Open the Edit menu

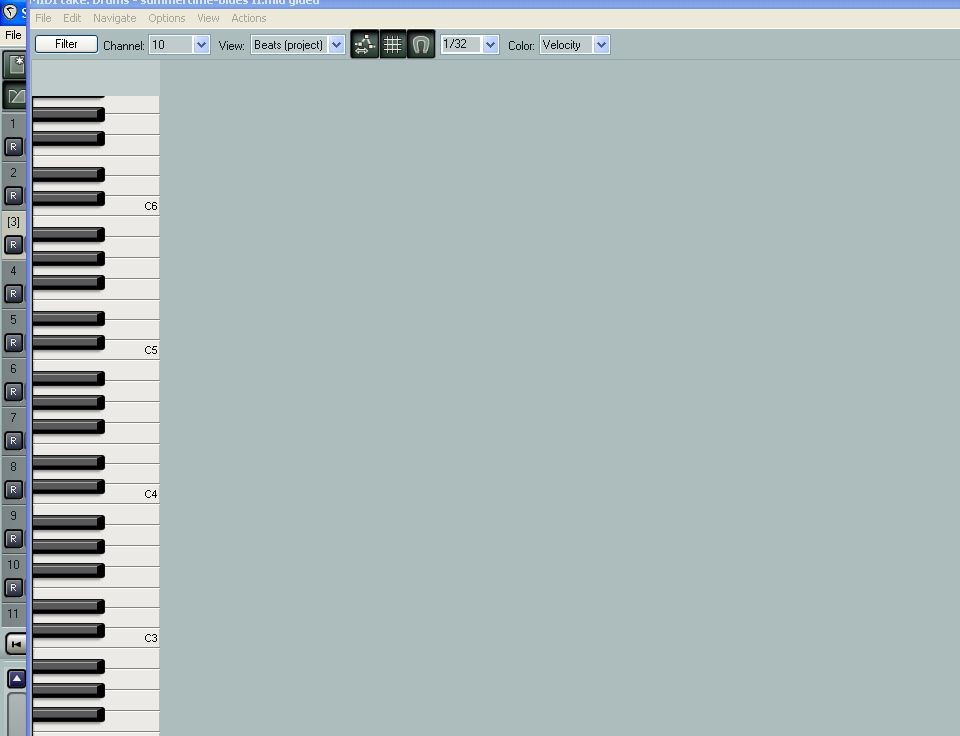(72, 18)
